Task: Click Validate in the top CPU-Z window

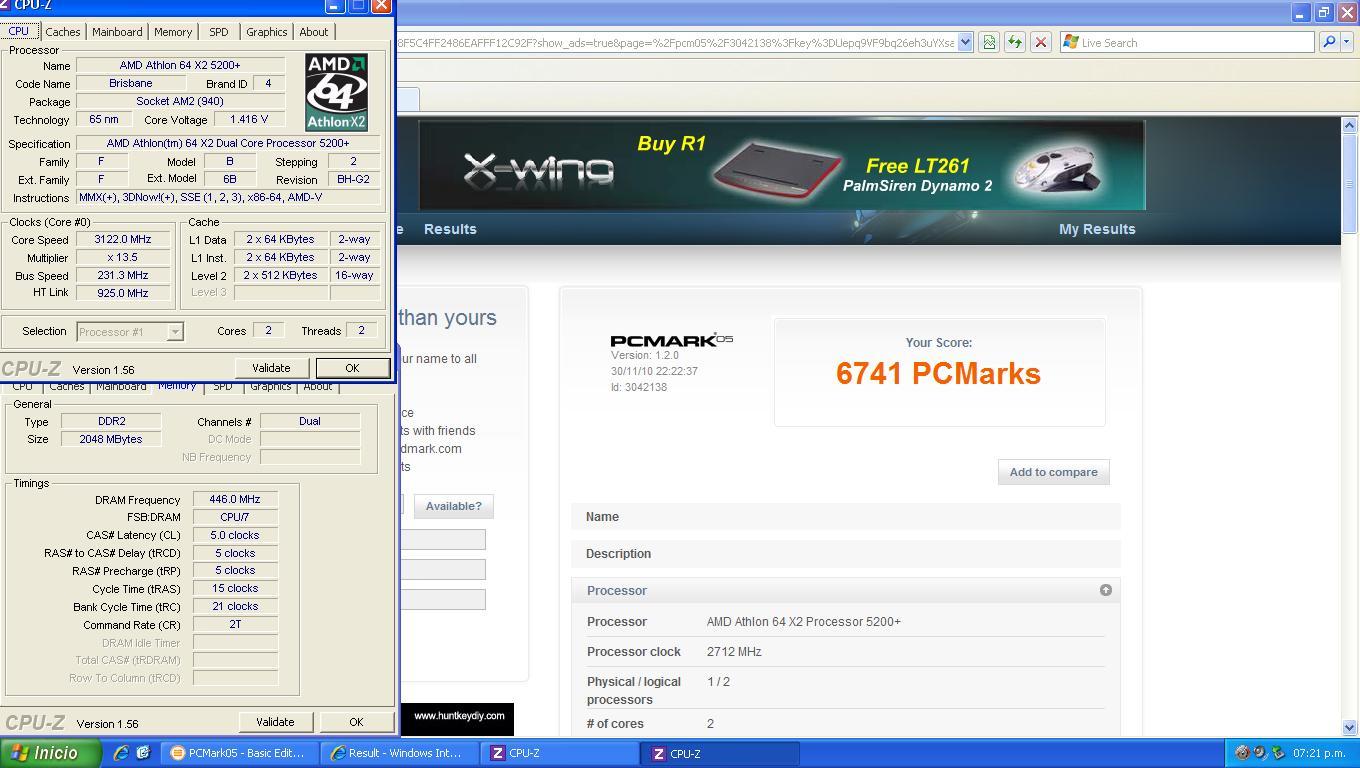Action: tap(271, 368)
